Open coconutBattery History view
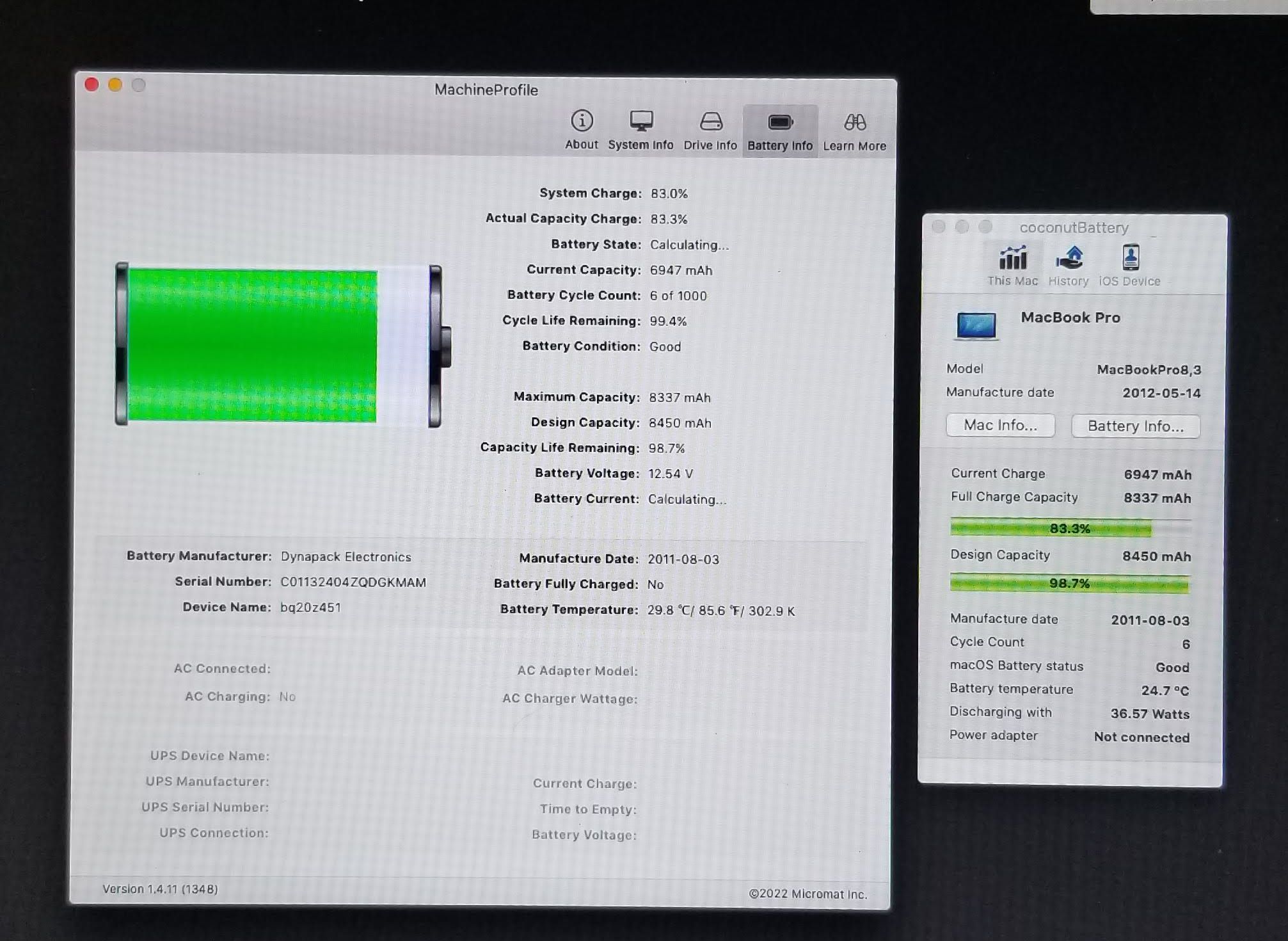 pos(1068,265)
